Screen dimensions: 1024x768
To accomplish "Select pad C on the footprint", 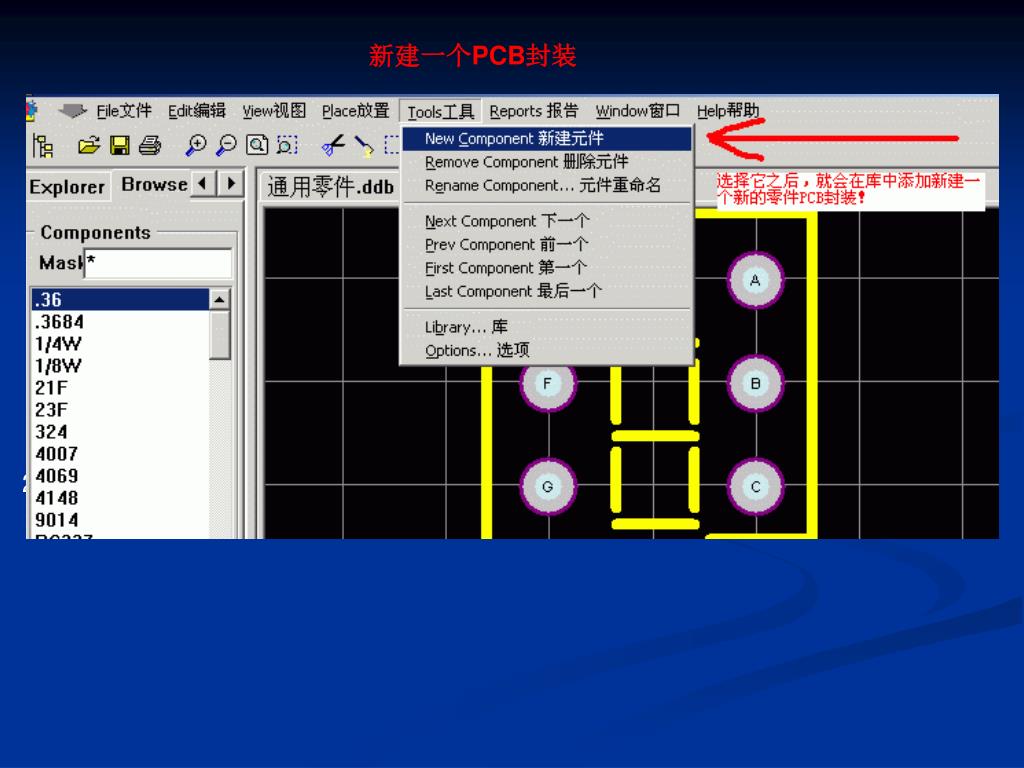I will click(756, 487).
